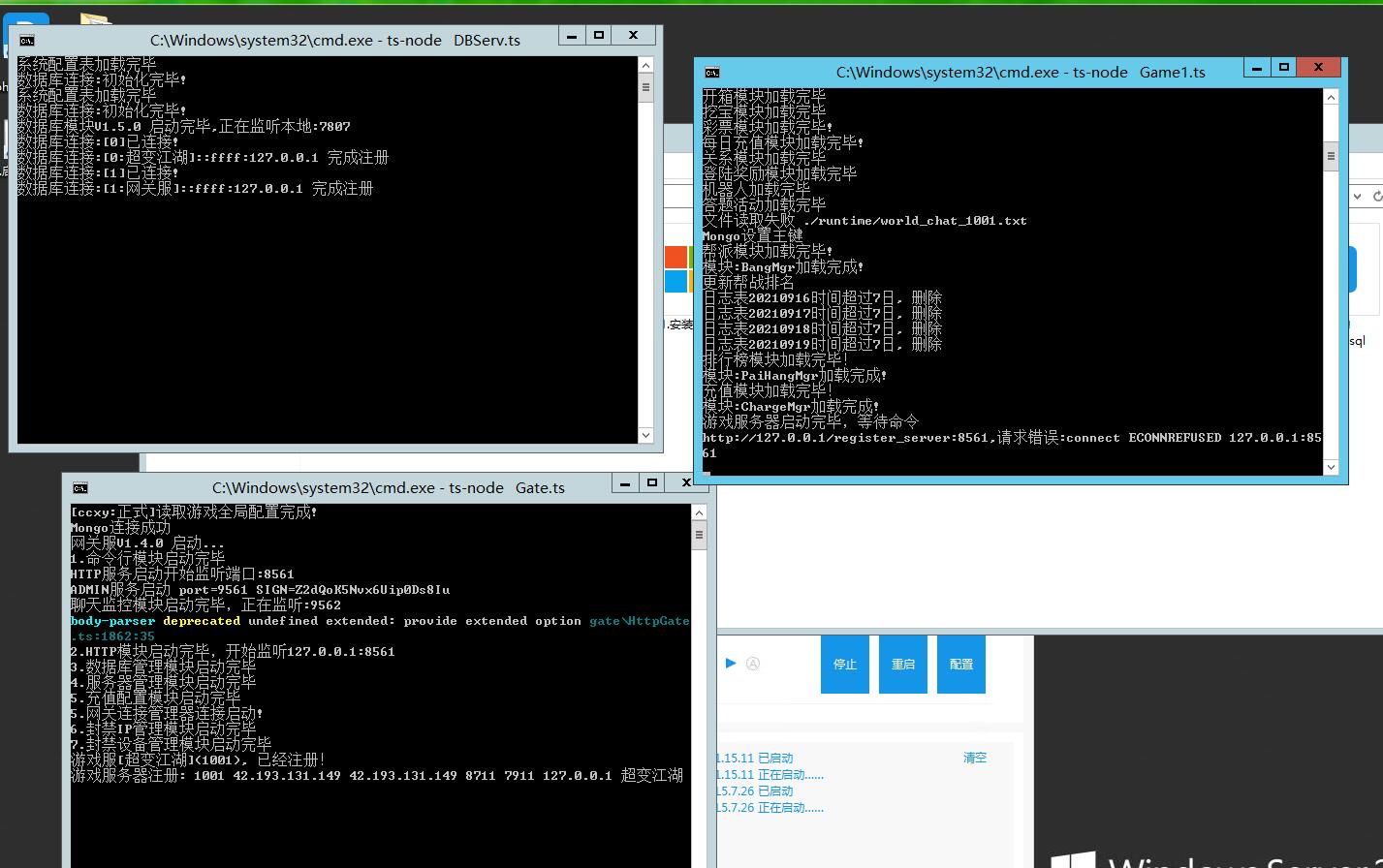Screen dimensions: 1383x868
Task: Click the 清空 (clear) log link
Action: pyautogui.click(x=974, y=758)
